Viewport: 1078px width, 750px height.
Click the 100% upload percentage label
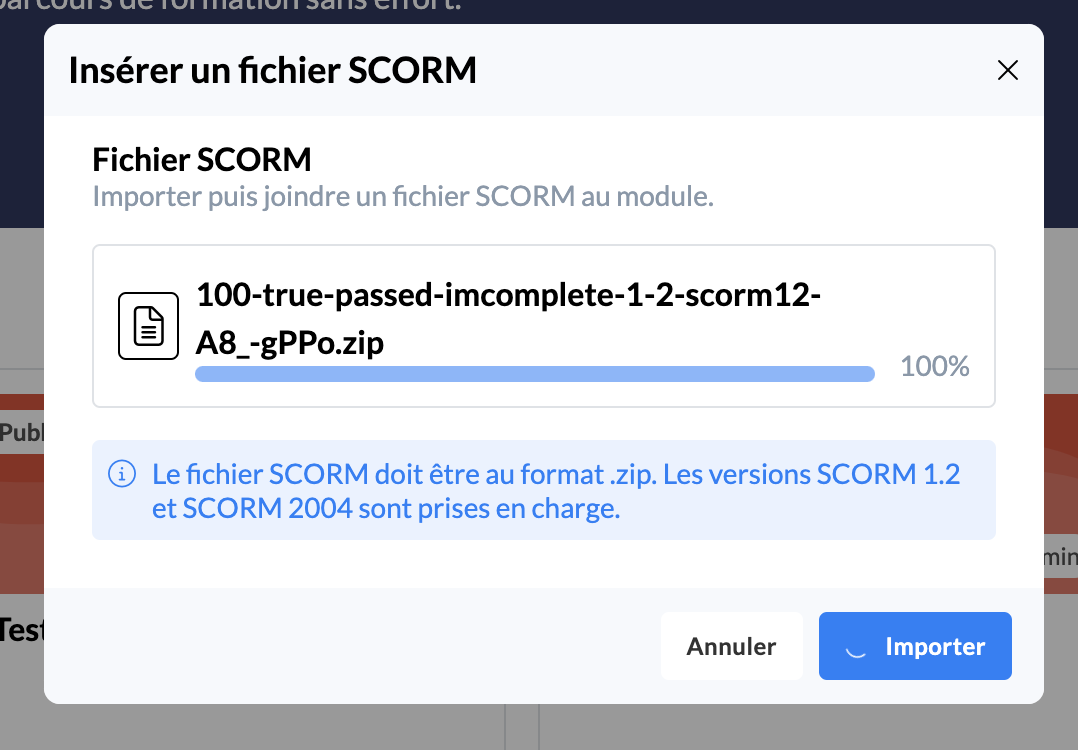tap(934, 366)
